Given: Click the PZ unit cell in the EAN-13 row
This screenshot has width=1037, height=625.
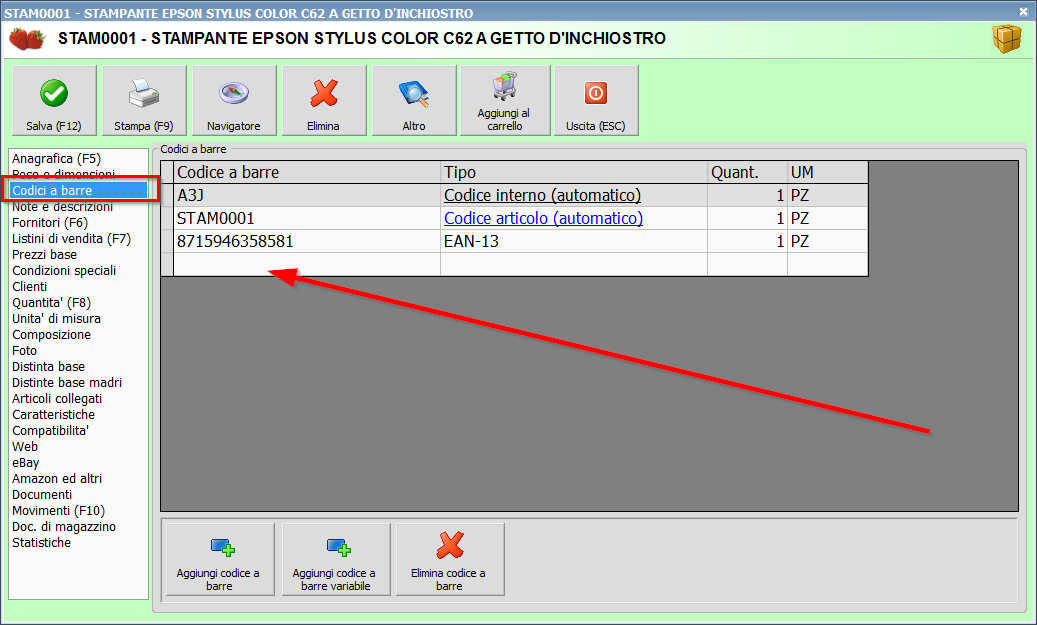Looking at the screenshot, I should click(827, 241).
